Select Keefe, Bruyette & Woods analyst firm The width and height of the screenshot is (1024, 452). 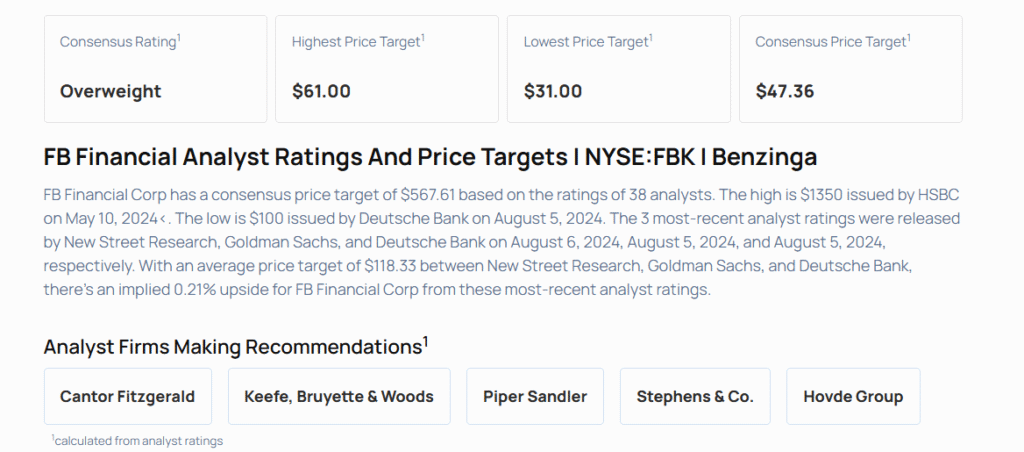pyautogui.click(x=339, y=396)
